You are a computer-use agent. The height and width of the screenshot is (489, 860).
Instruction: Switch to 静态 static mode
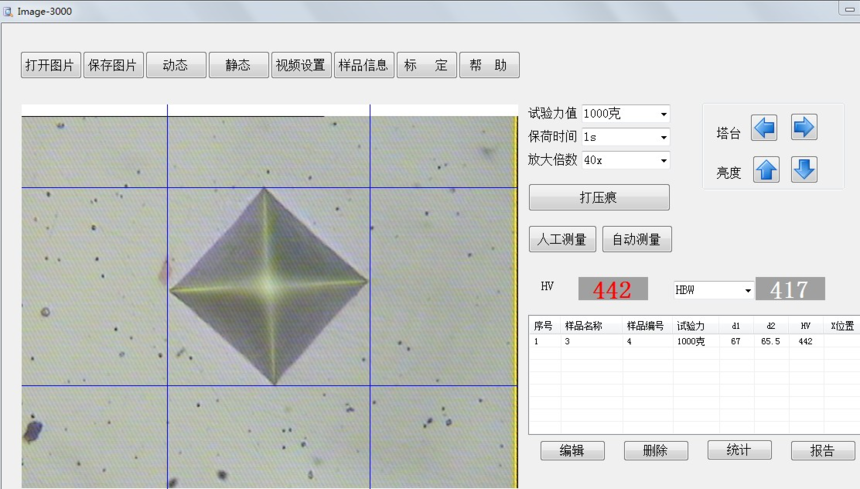[x=238, y=65]
